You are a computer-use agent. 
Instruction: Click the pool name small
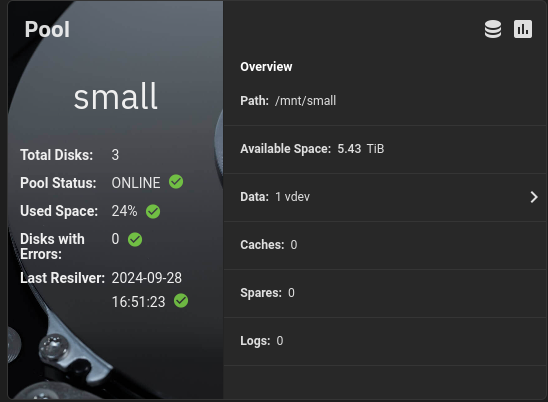pyautogui.click(x=116, y=96)
